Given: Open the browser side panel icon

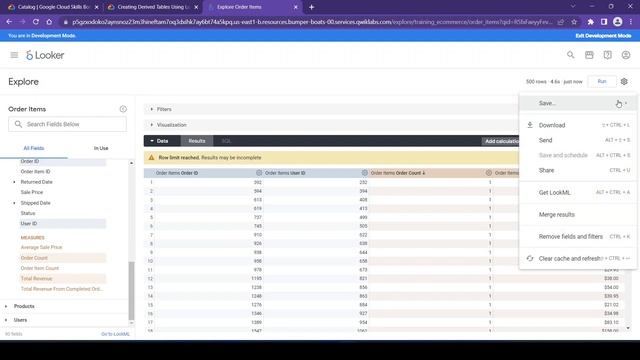Looking at the screenshot, I should click(604, 22).
